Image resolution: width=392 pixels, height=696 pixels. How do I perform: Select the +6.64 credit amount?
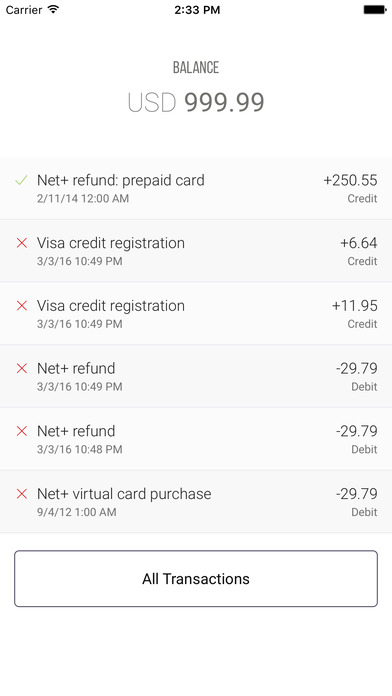pyautogui.click(x=359, y=243)
